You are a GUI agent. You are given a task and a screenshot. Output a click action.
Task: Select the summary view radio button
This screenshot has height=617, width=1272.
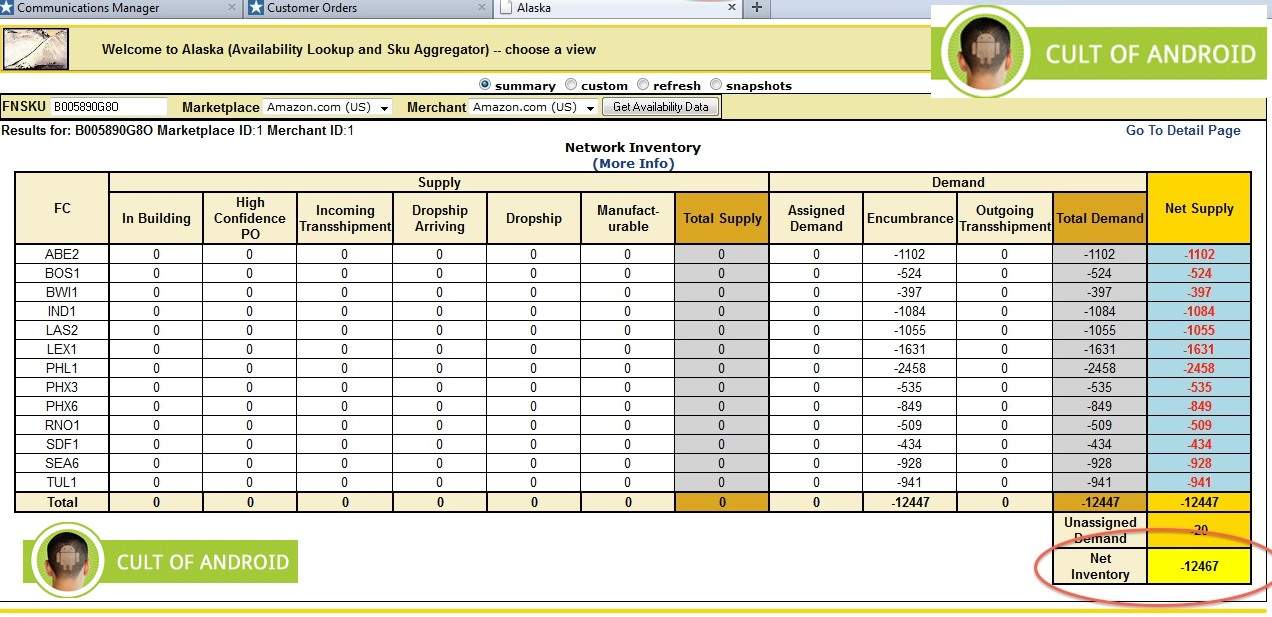pos(486,85)
